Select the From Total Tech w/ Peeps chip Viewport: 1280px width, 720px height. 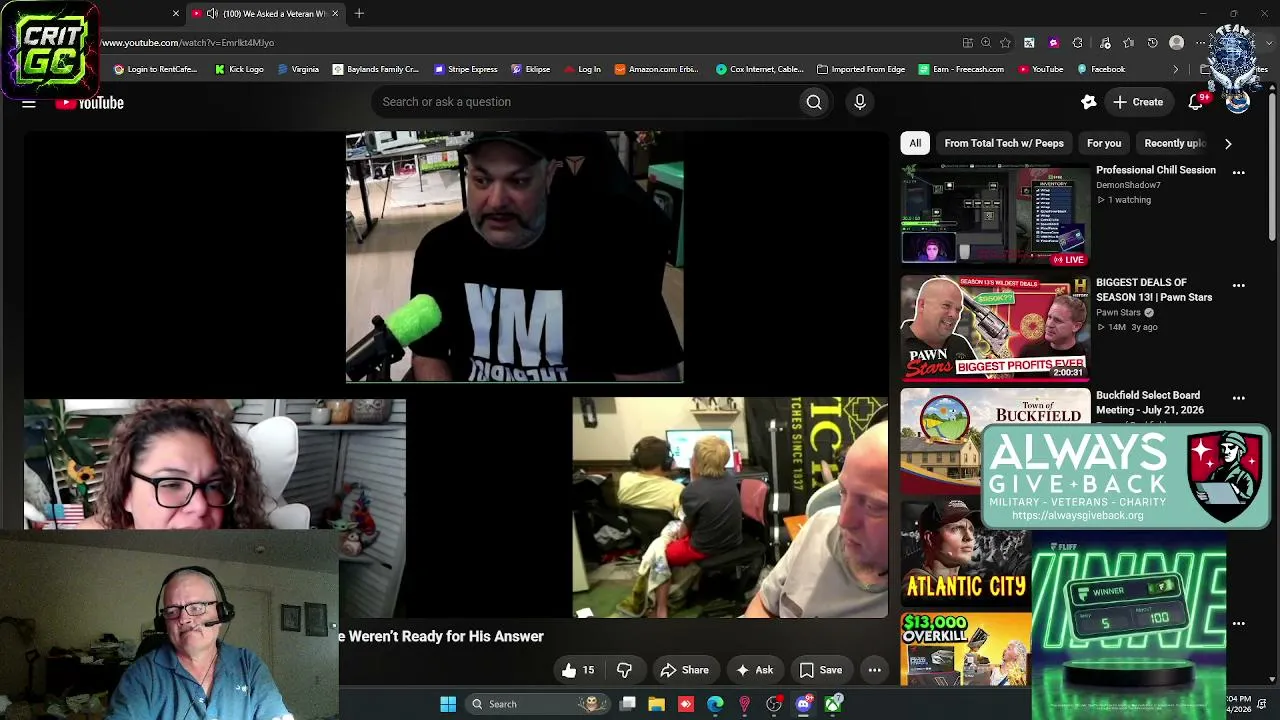click(1004, 143)
